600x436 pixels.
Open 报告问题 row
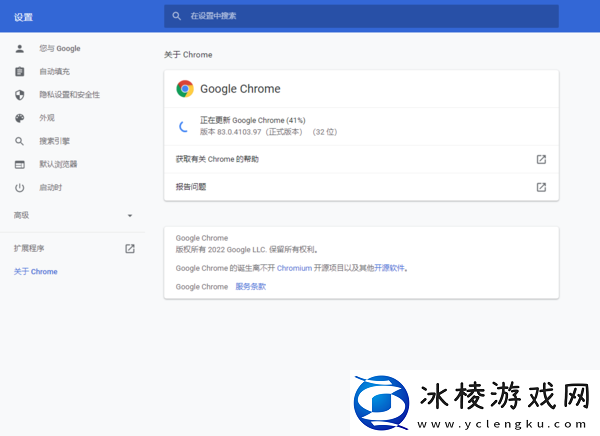point(361,187)
